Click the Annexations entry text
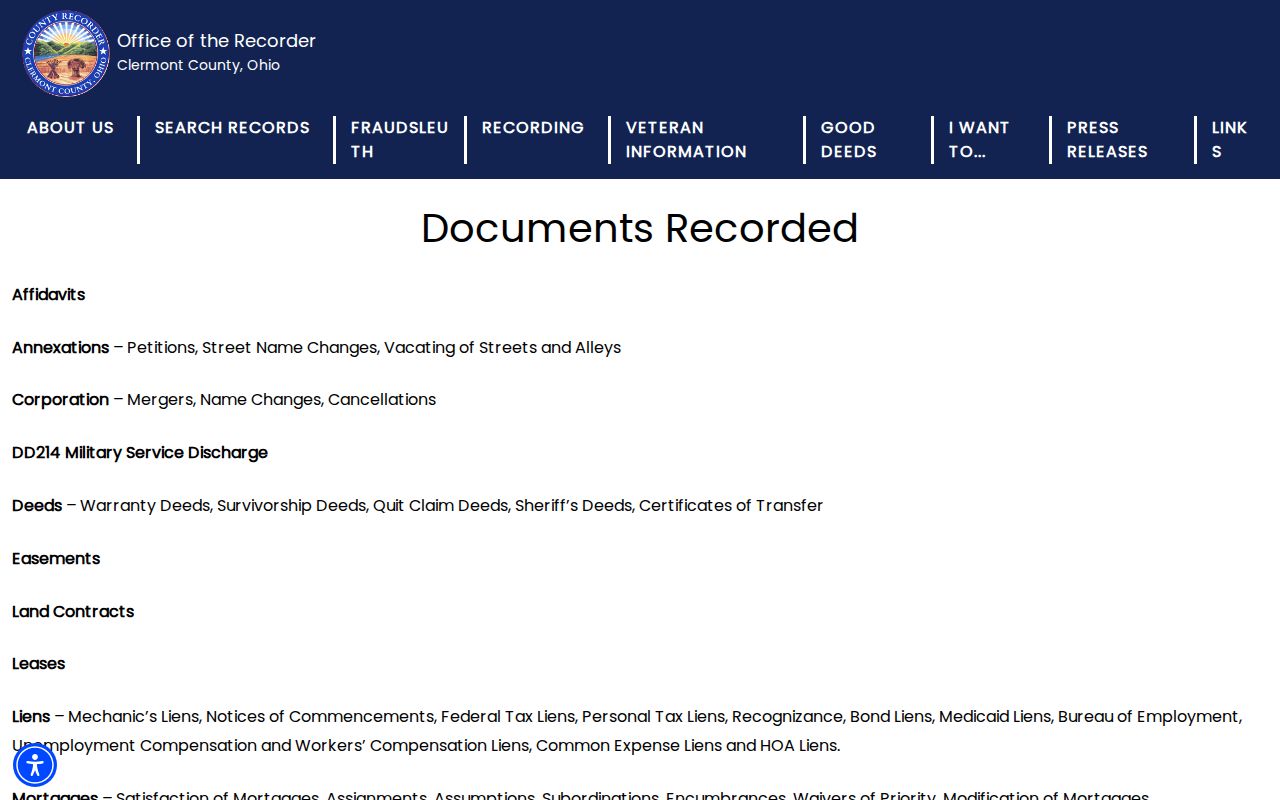The image size is (1280, 800). tap(316, 348)
